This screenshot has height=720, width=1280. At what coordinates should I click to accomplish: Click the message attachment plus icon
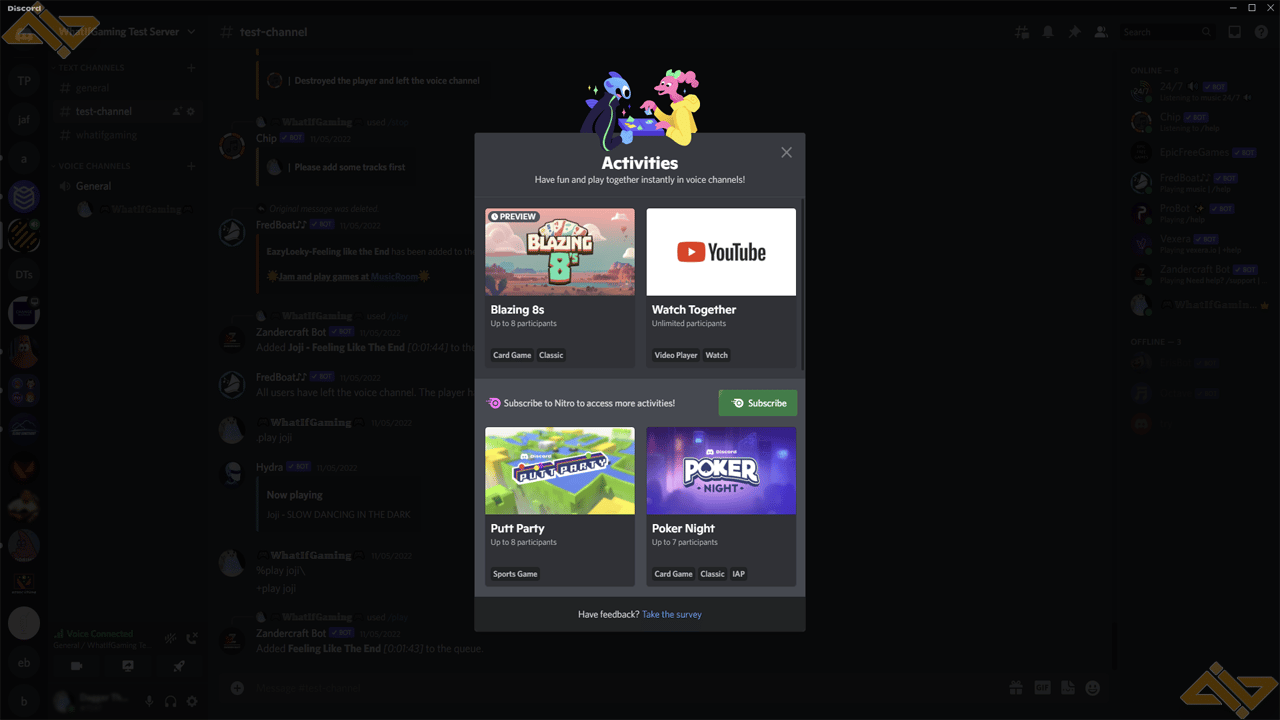(x=237, y=688)
